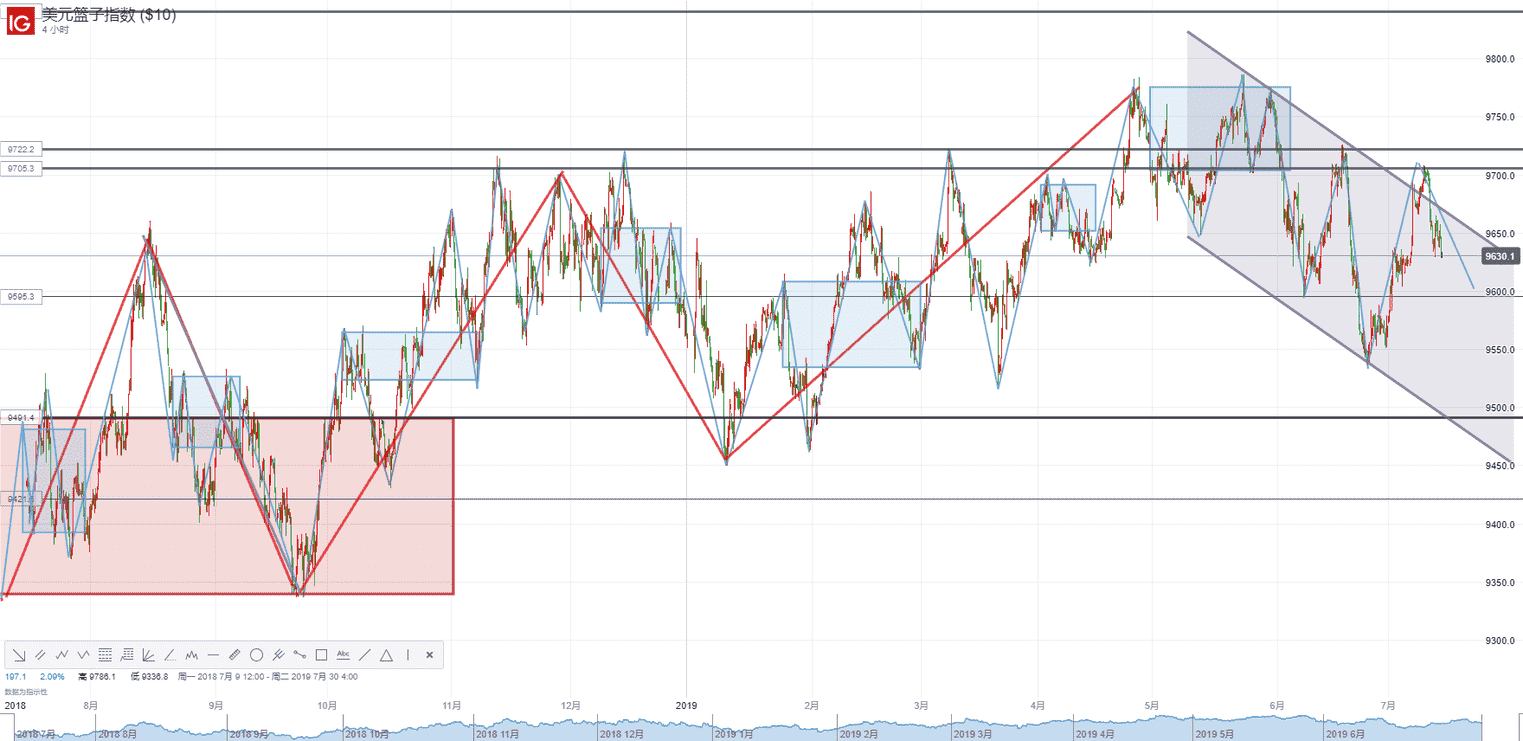Select the diagonal trend line tool

coord(365,655)
